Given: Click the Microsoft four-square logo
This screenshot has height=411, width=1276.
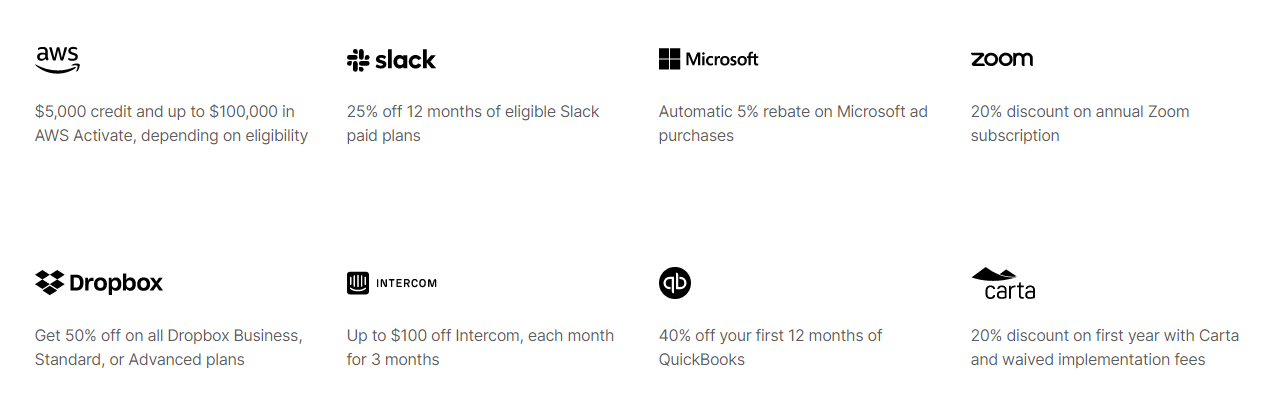Looking at the screenshot, I should [669, 59].
